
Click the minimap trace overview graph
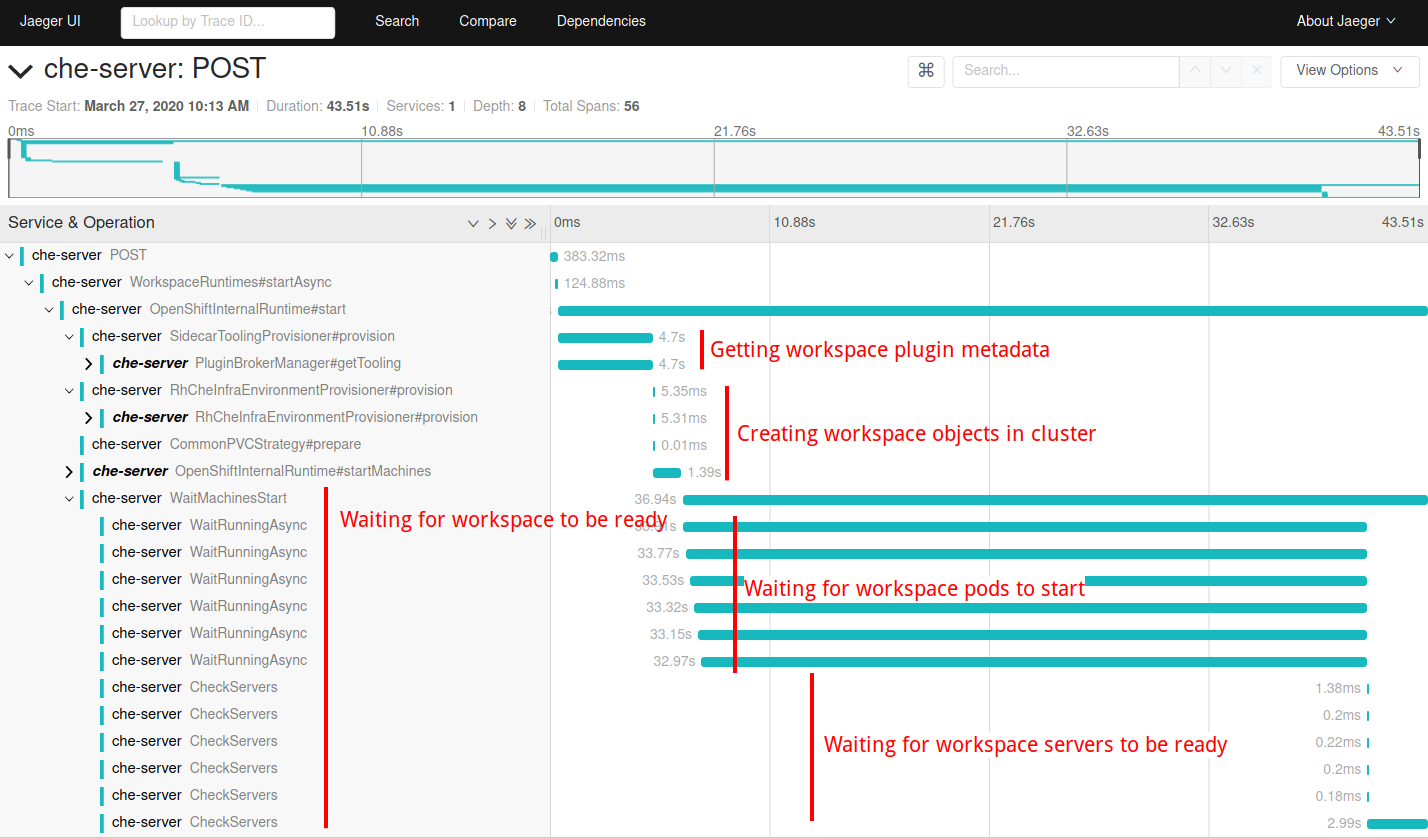pos(714,168)
